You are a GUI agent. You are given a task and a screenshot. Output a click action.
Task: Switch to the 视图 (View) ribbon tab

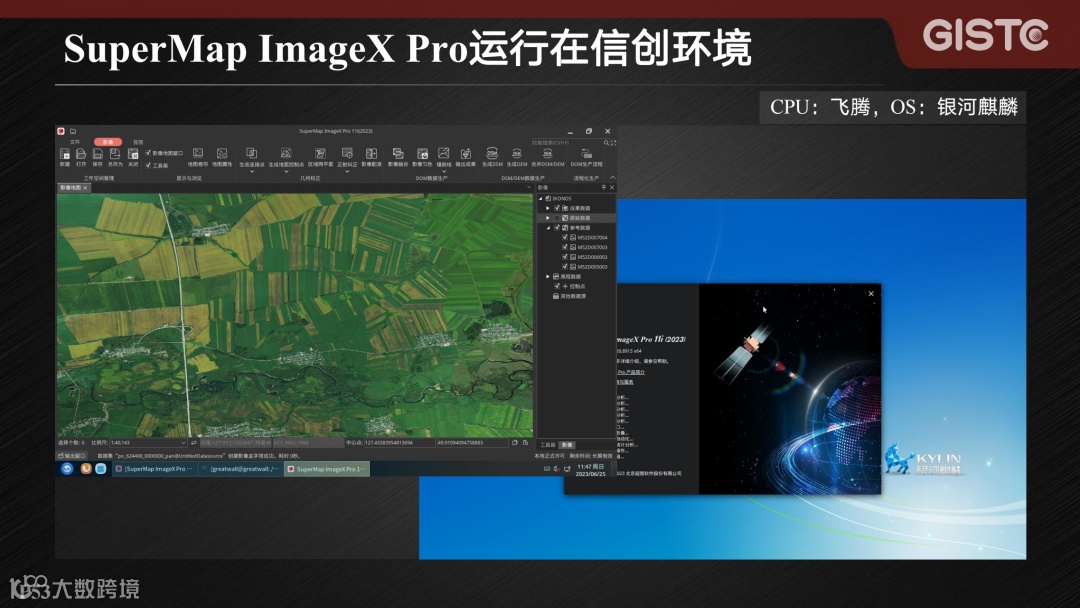[138, 142]
